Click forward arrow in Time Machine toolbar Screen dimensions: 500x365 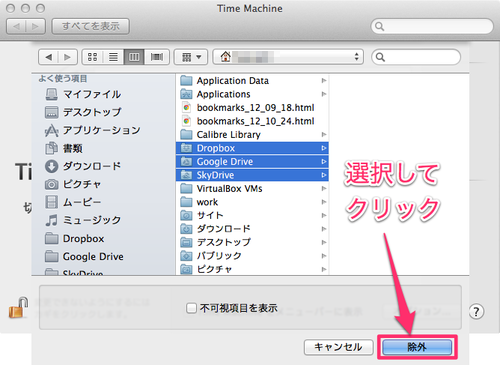pyautogui.click(x=35, y=26)
